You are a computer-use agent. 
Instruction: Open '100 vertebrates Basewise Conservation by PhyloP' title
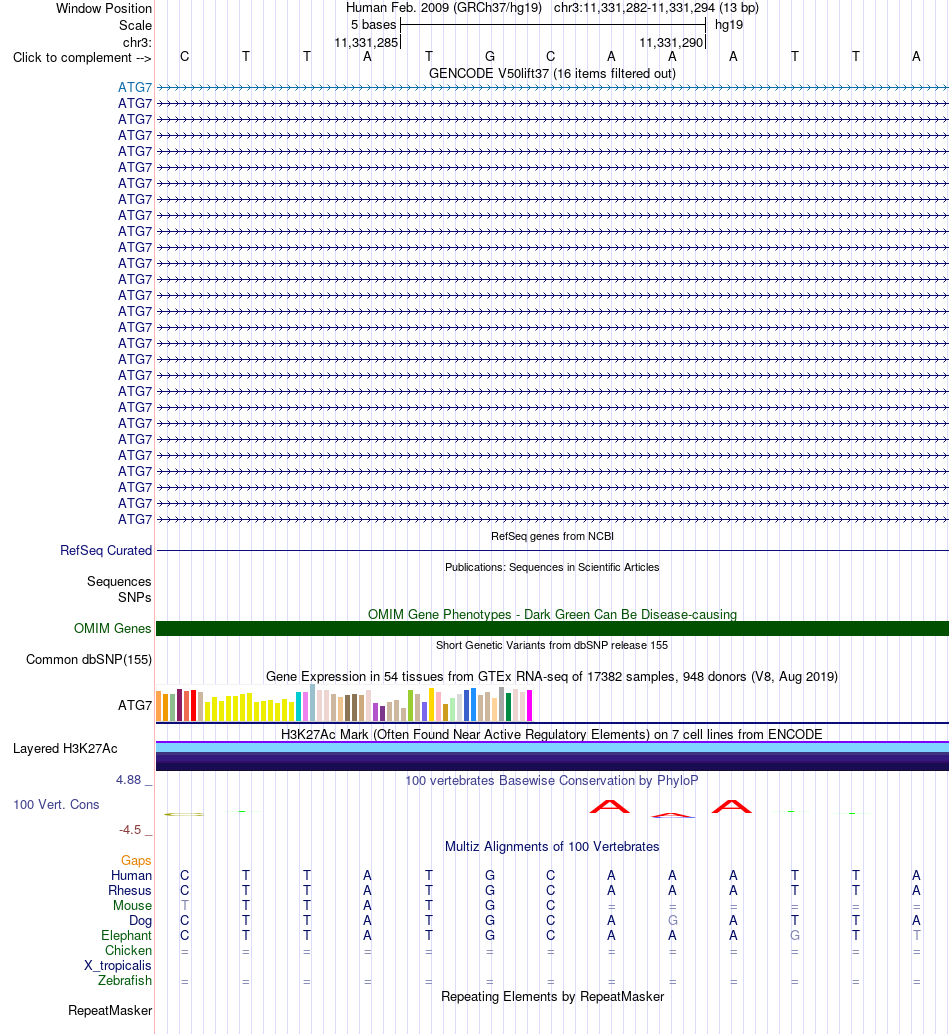click(x=552, y=781)
